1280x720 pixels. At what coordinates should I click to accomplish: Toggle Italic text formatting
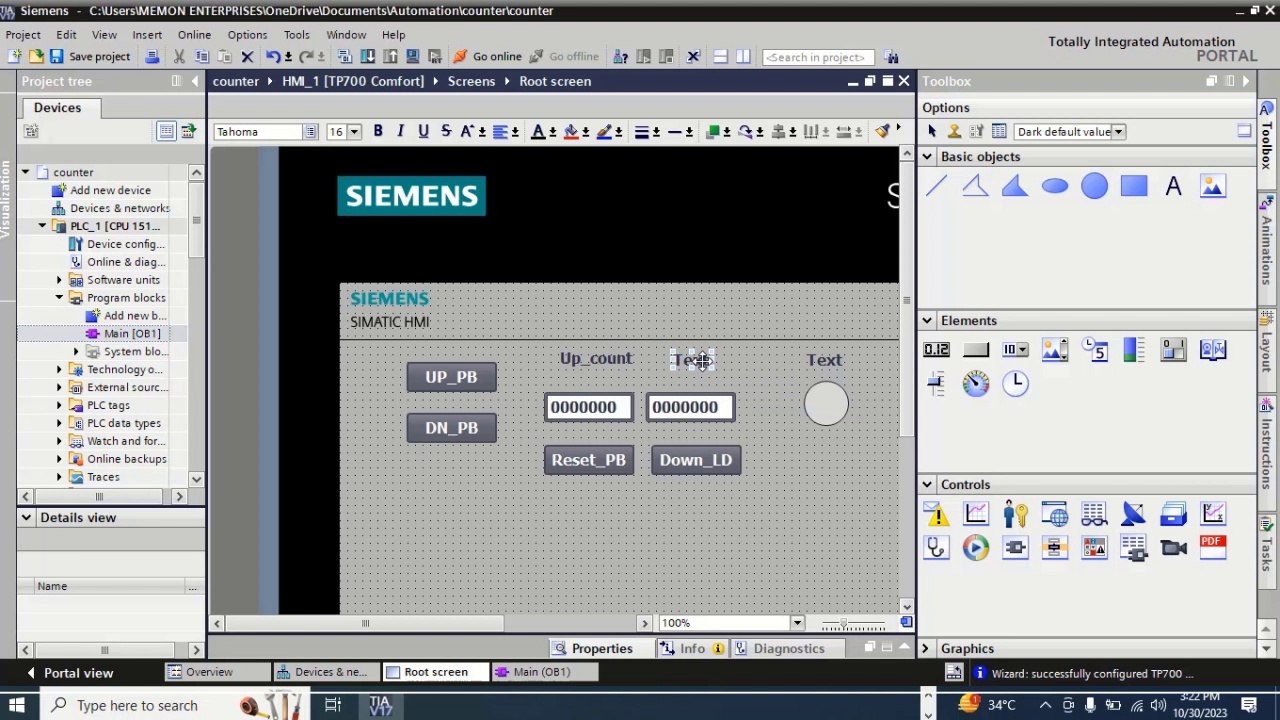[400, 132]
